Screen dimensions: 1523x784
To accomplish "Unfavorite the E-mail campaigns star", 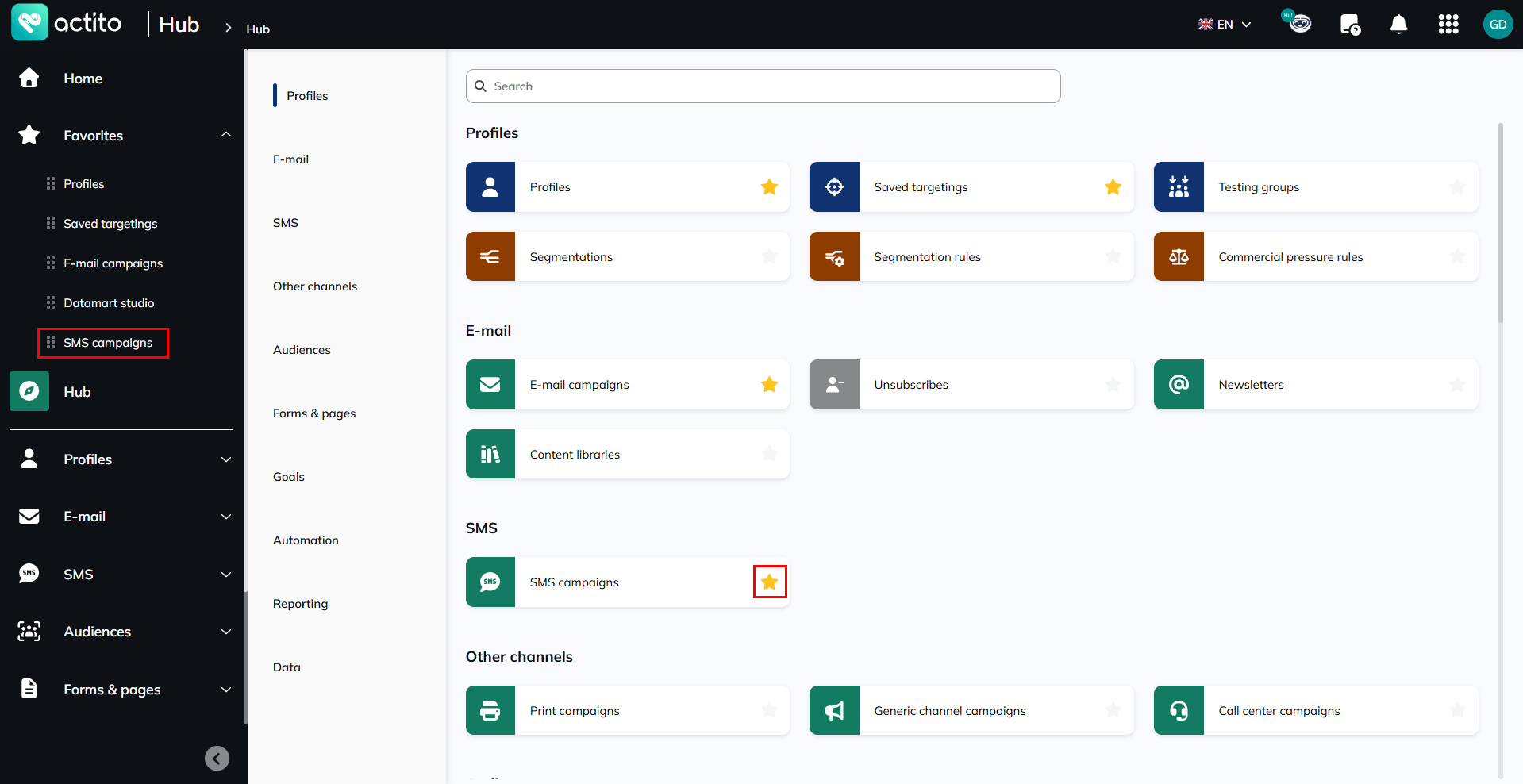I will coord(769,385).
